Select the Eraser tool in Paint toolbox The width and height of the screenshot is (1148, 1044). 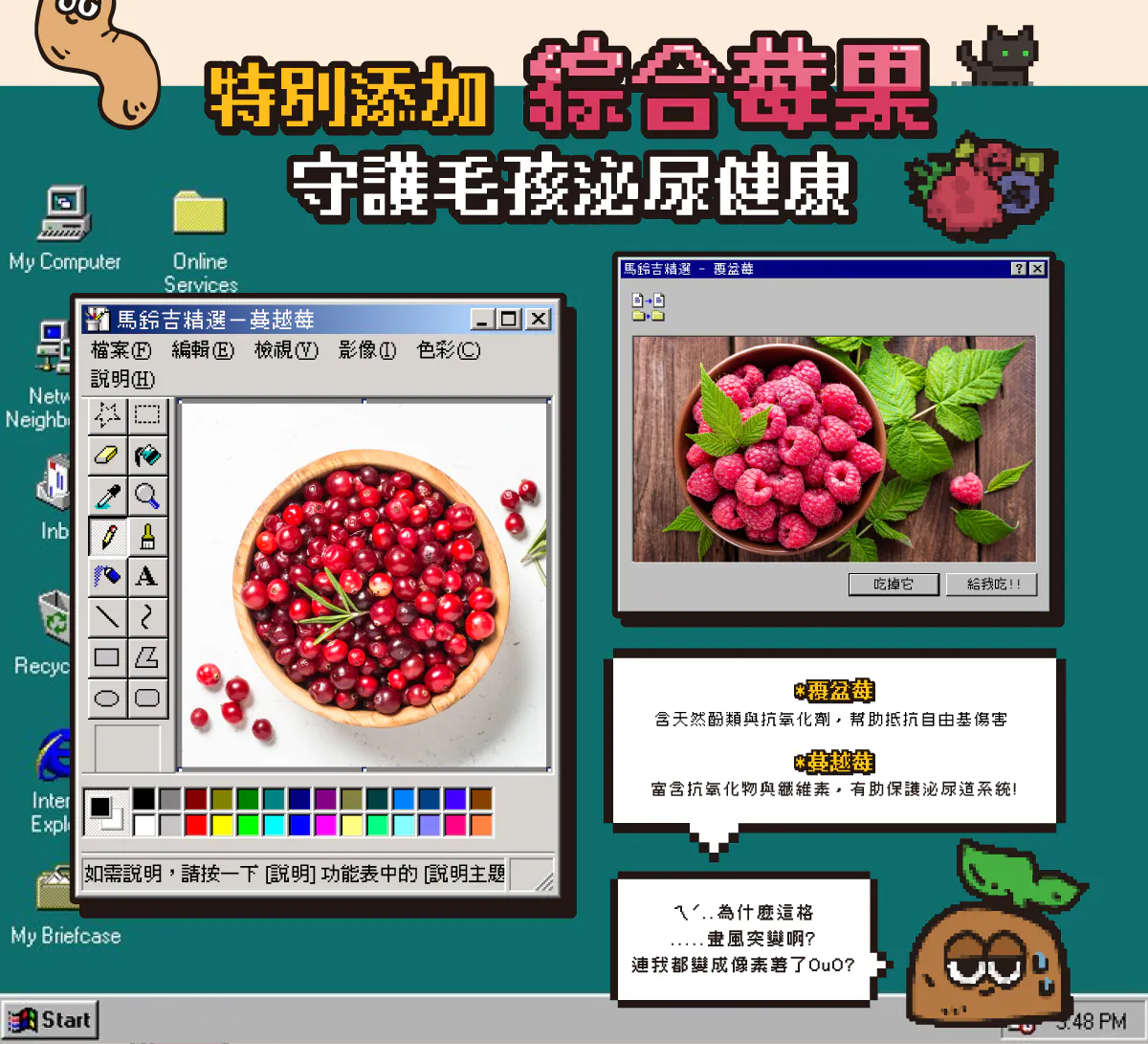(x=107, y=455)
